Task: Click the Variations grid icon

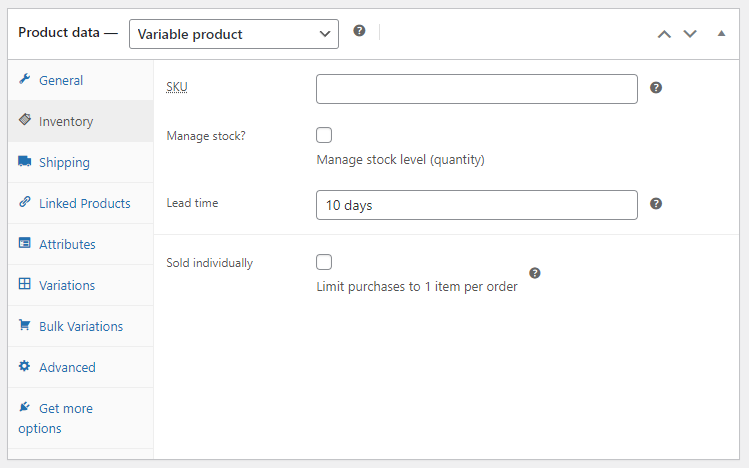Action: [25, 284]
